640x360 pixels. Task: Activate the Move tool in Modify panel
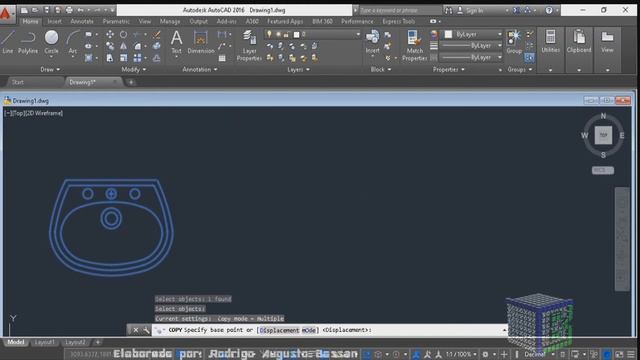pos(110,35)
